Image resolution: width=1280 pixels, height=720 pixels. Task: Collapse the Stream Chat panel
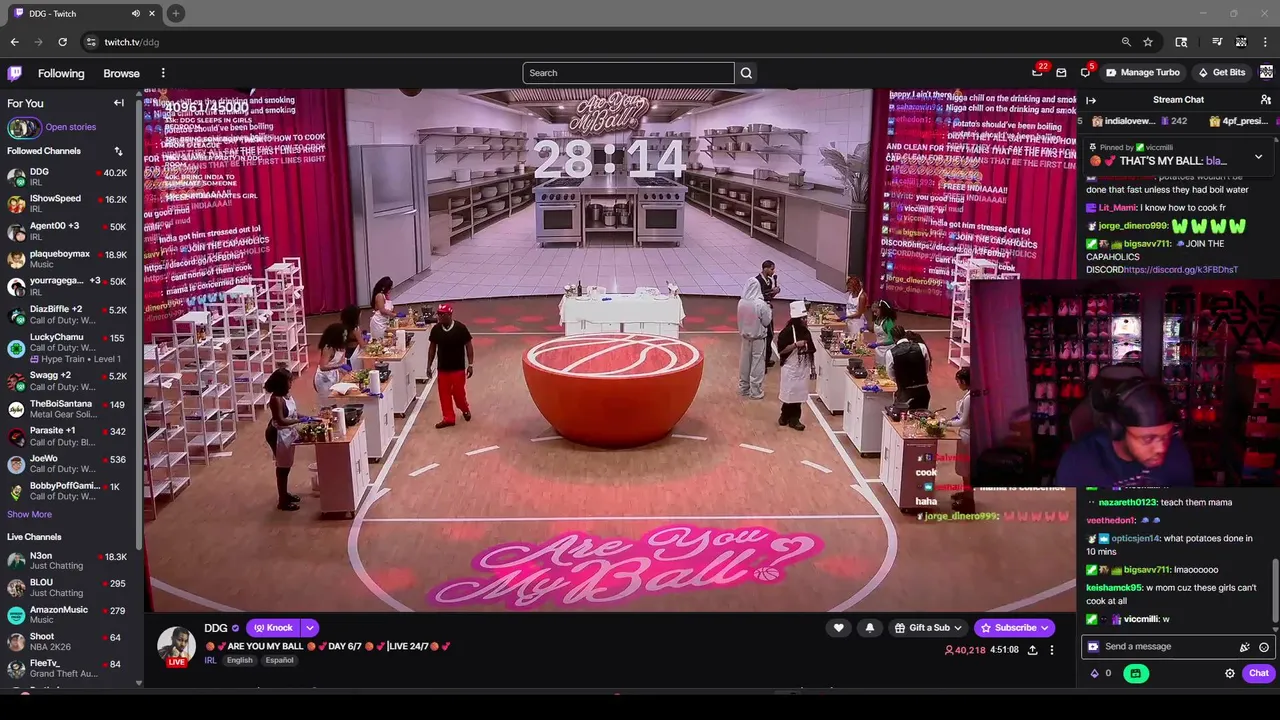[1091, 100]
